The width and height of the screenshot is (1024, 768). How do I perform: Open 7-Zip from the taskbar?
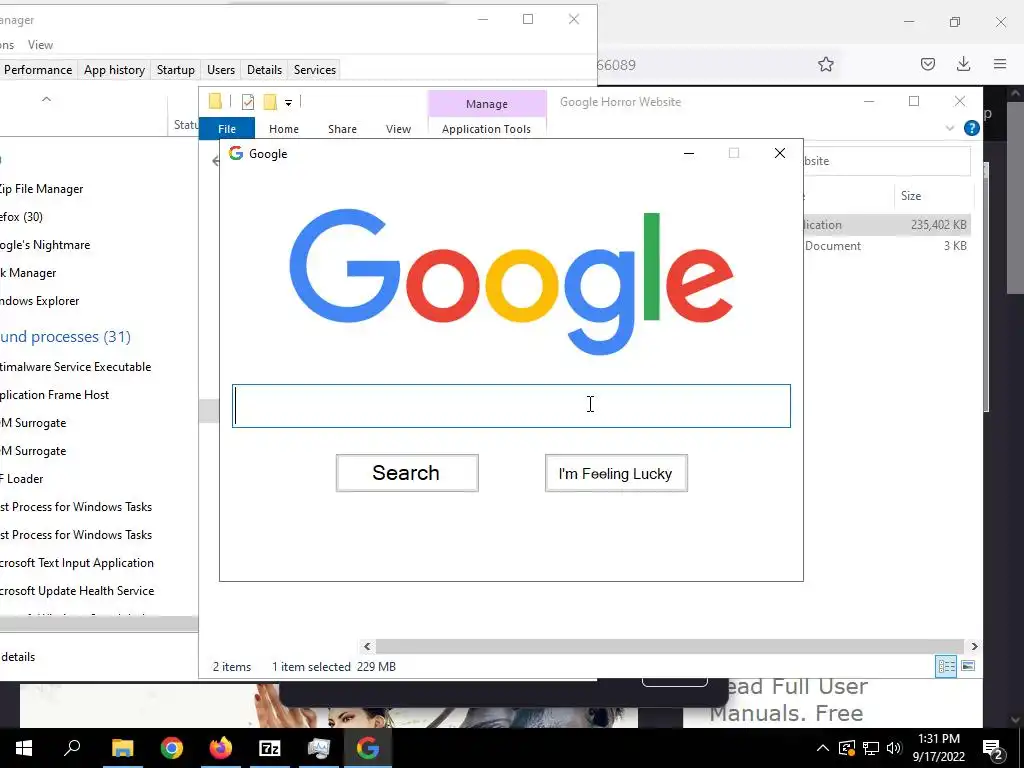[270, 748]
